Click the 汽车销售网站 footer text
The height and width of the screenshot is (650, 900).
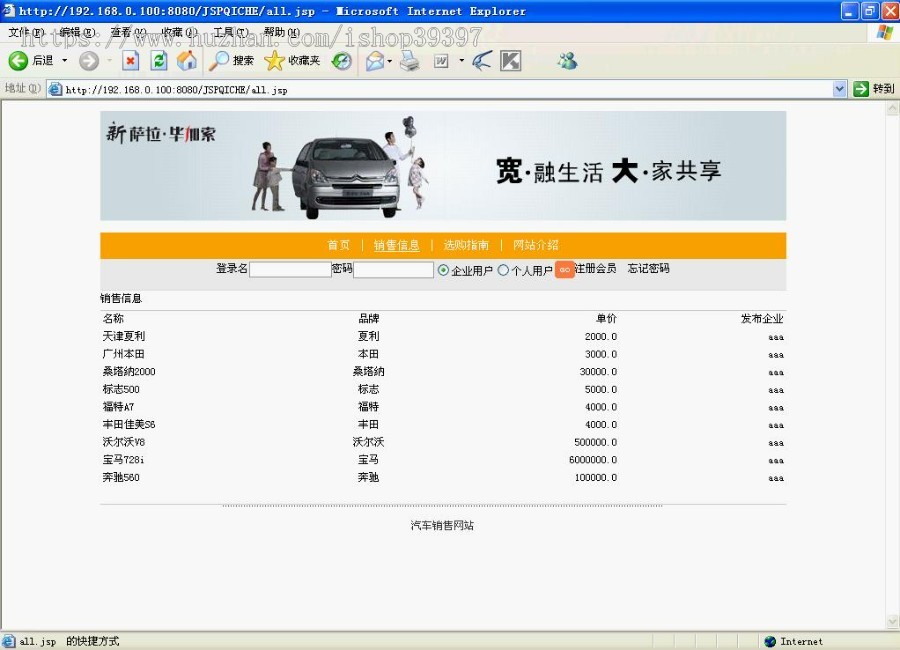pos(443,525)
